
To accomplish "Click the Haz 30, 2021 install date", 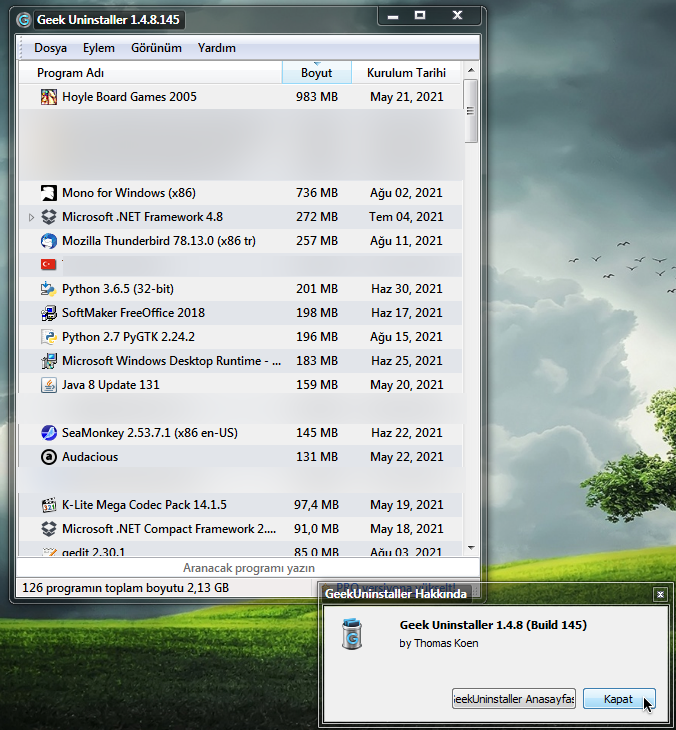I will (x=406, y=289).
